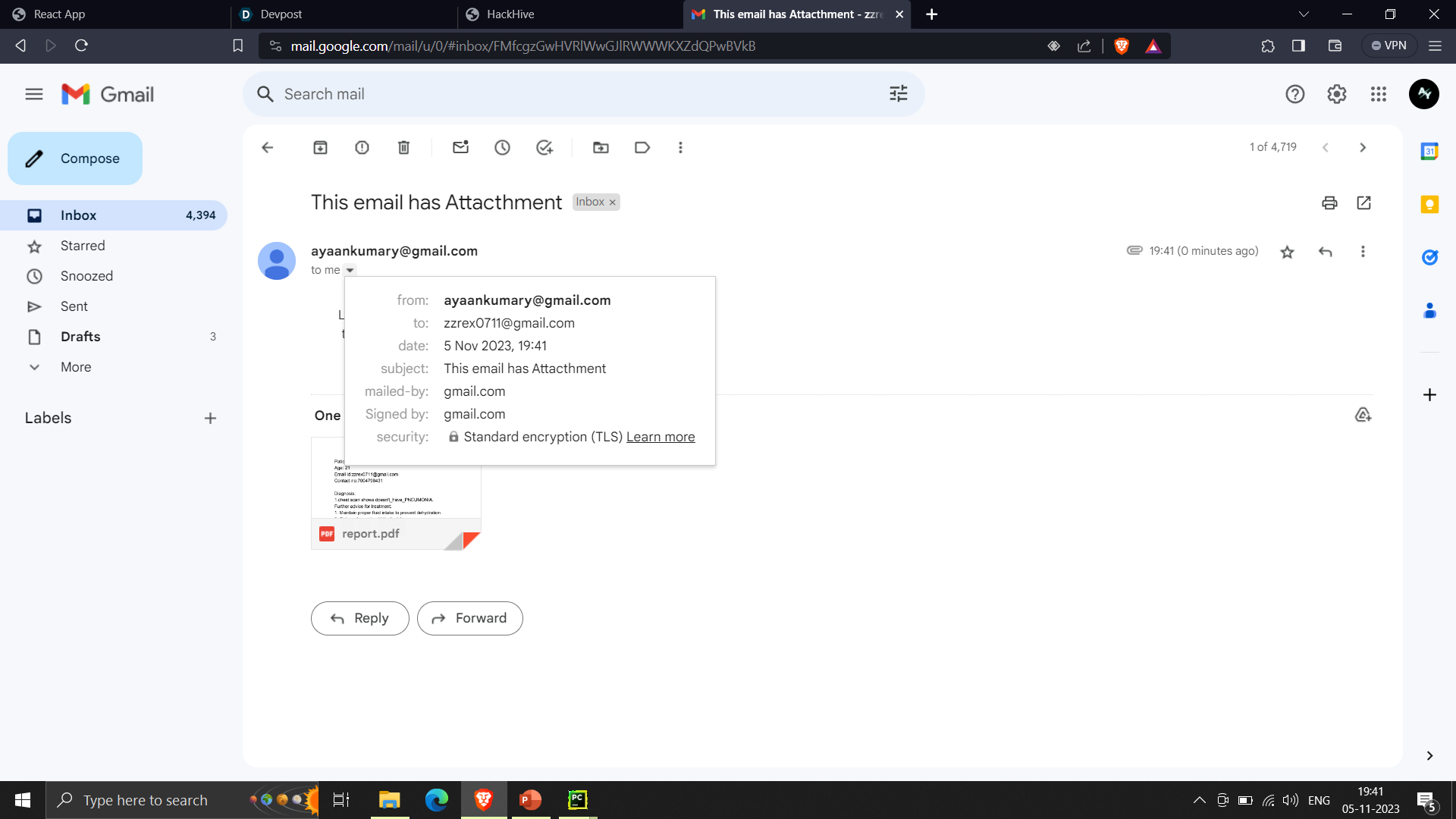Report spam using the exclamation icon
Viewport: 1456px width, 819px height.
coord(362,148)
